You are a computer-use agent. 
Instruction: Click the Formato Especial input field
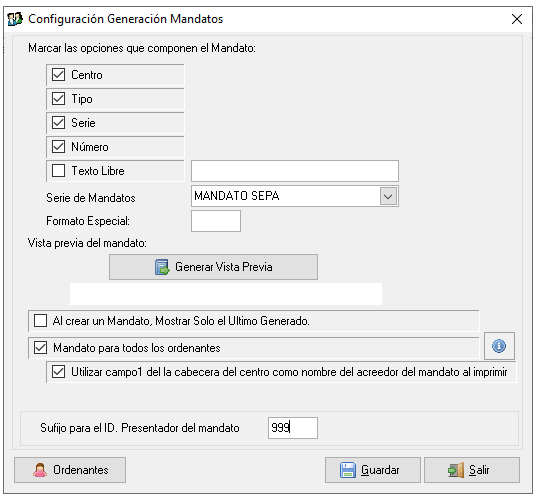pyautogui.click(x=216, y=221)
